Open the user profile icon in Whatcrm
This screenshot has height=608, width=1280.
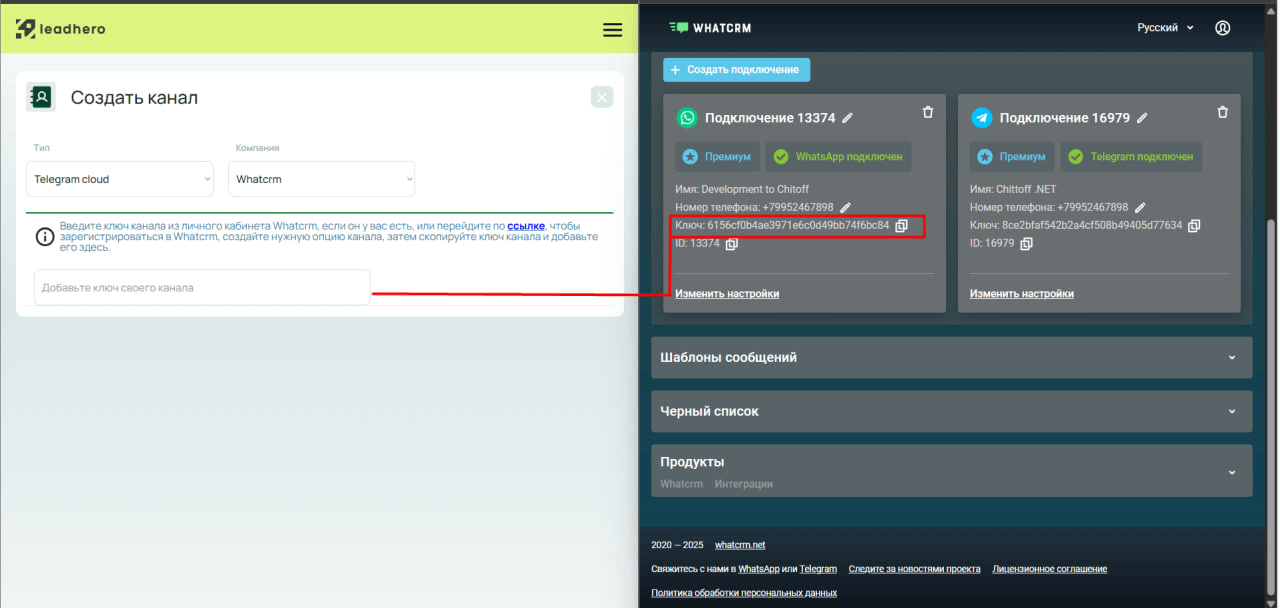click(x=1222, y=28)
